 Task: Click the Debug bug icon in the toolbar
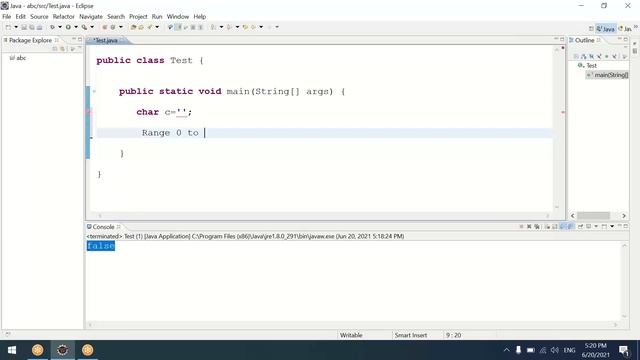point(53,27)
